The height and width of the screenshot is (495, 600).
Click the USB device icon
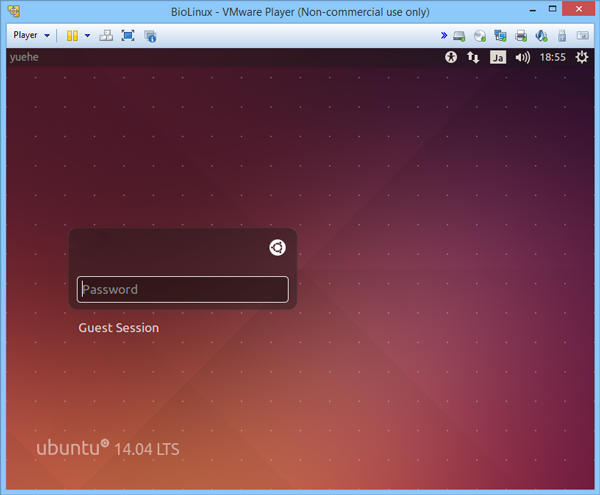pyautogui.click(x=562, y=36)
